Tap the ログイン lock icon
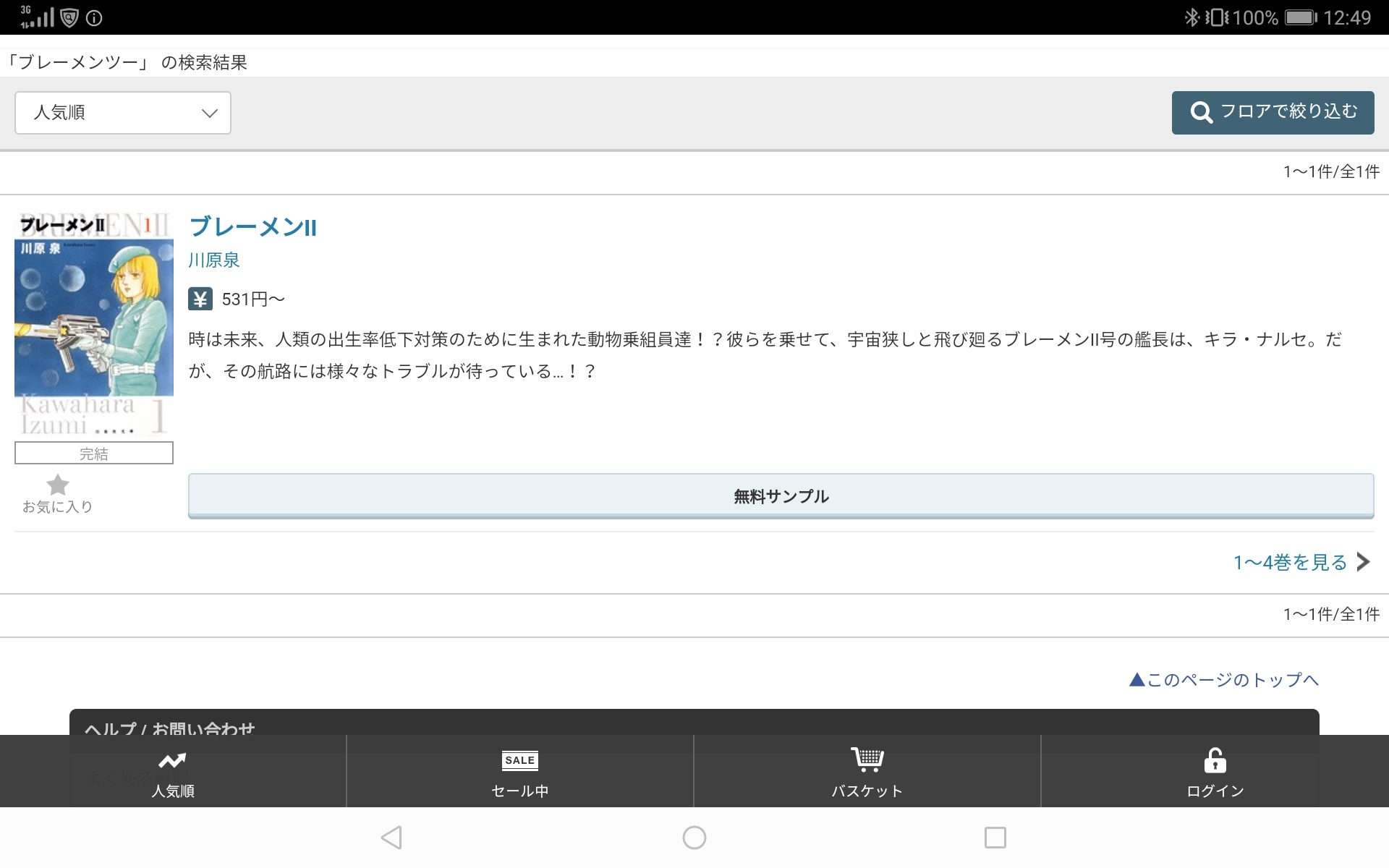The height and width of the screenshot is (868, 1389). click(x=1215, y=761)
